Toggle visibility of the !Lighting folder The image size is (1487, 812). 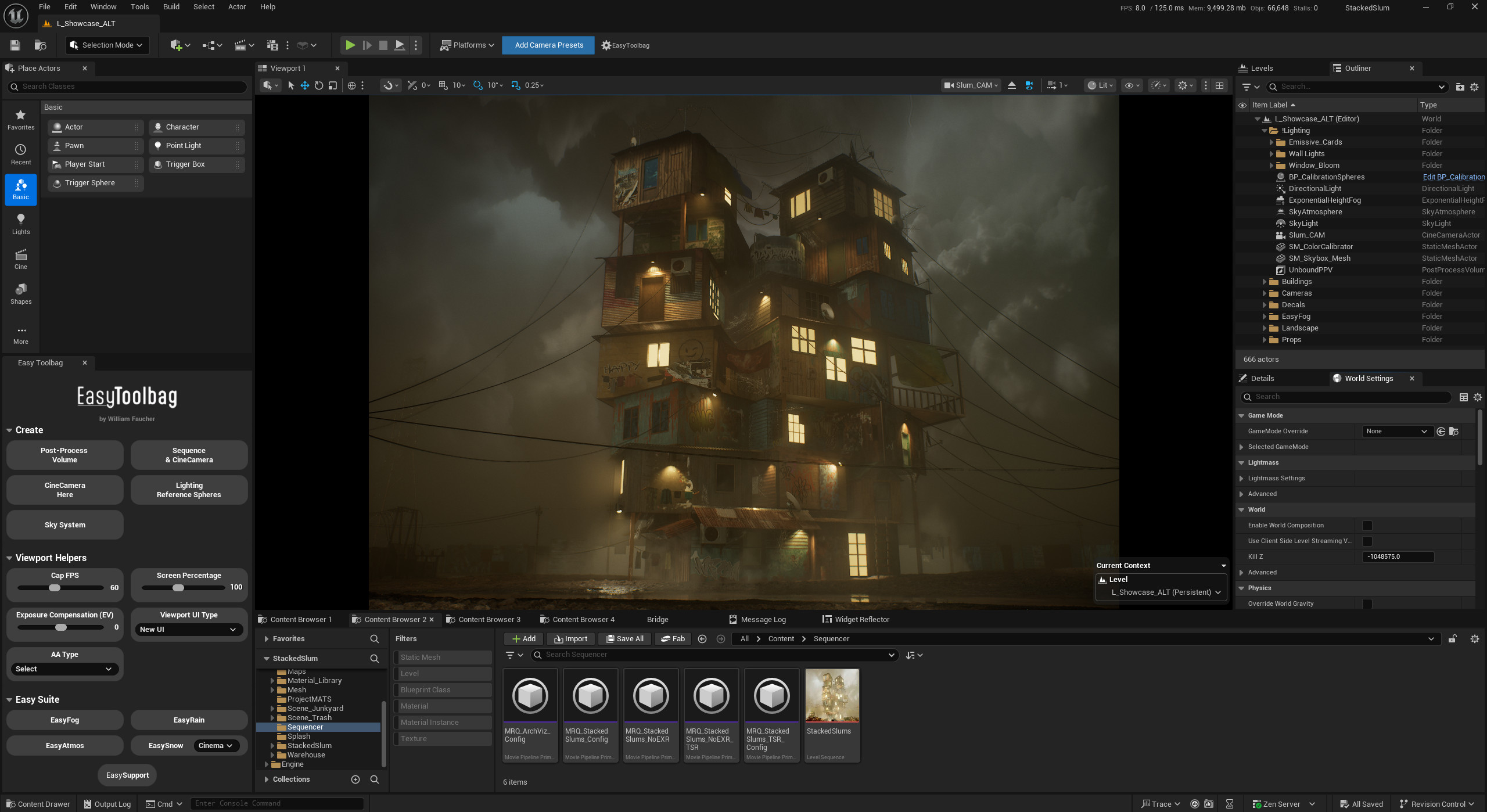(x=1243, y=130)
